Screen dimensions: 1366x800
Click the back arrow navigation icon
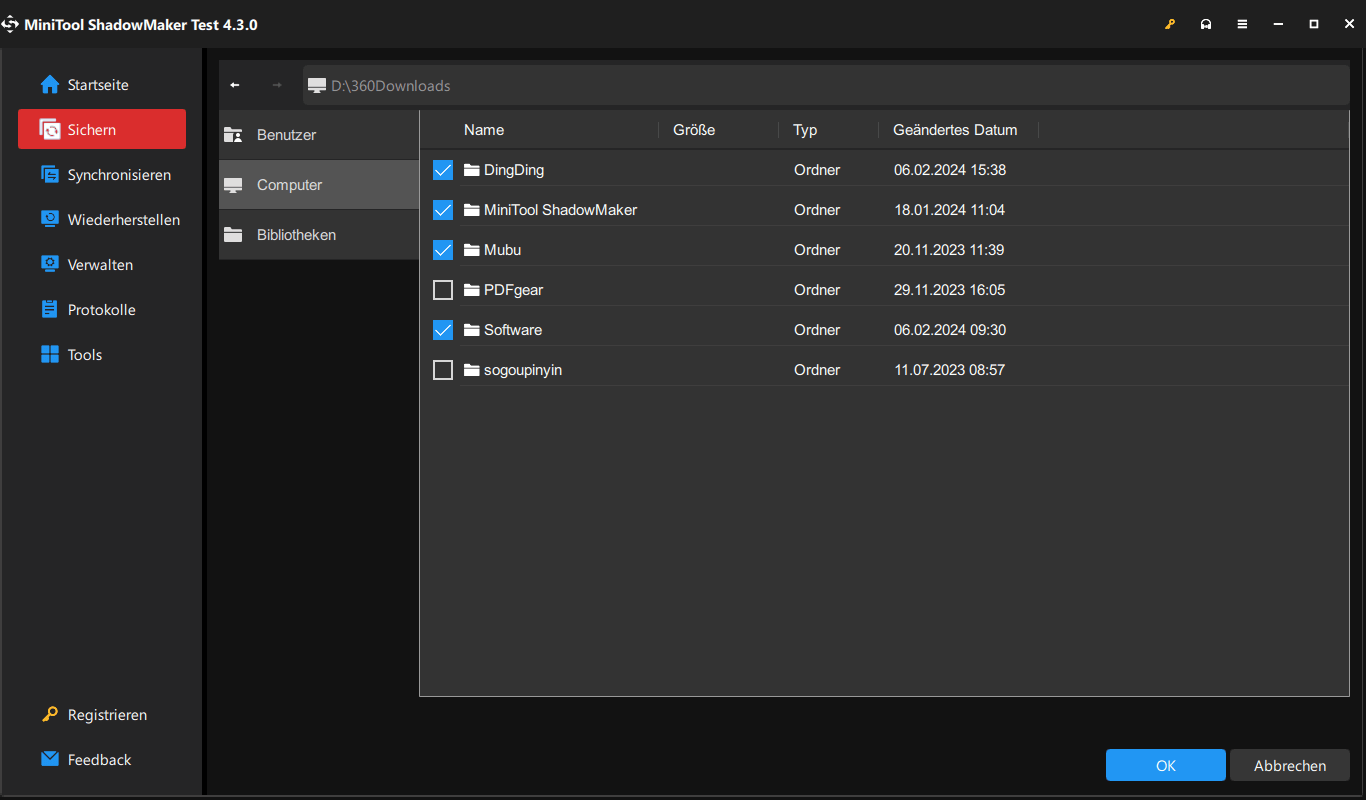click(x=235, y=85)
